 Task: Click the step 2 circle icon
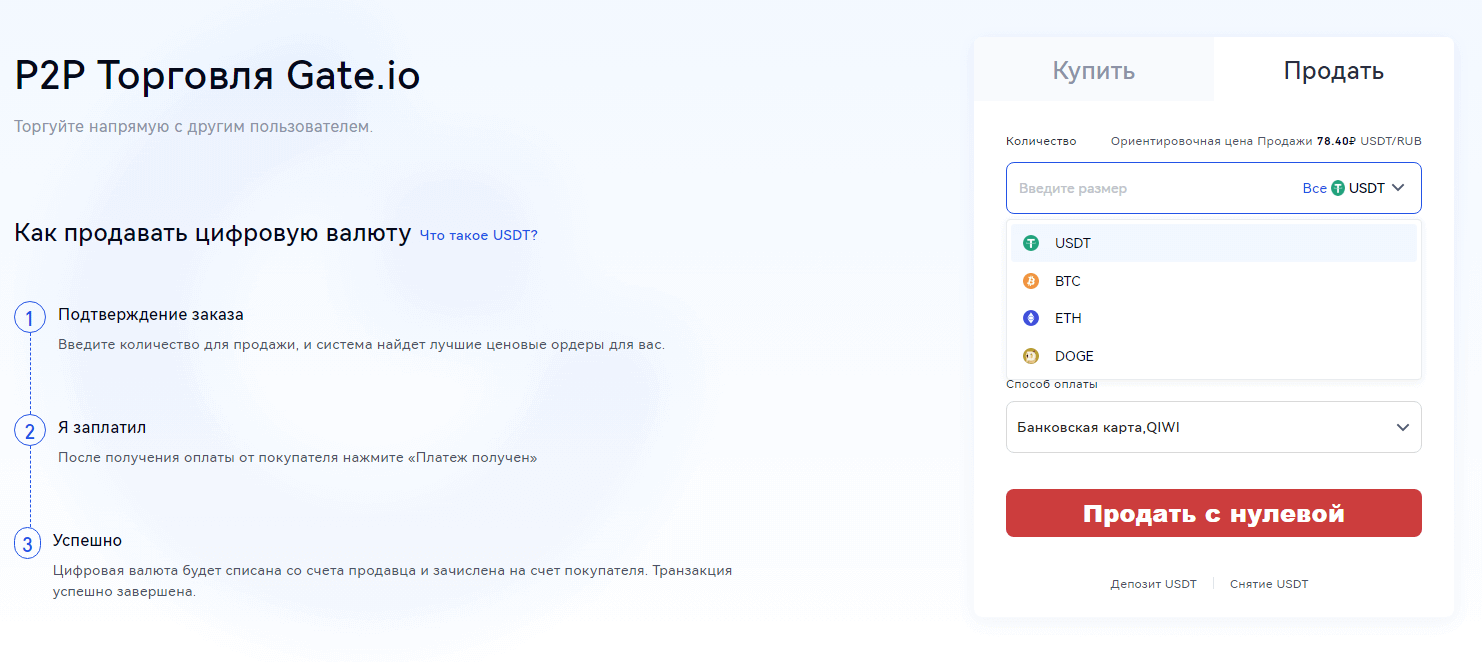pos(30,431)
